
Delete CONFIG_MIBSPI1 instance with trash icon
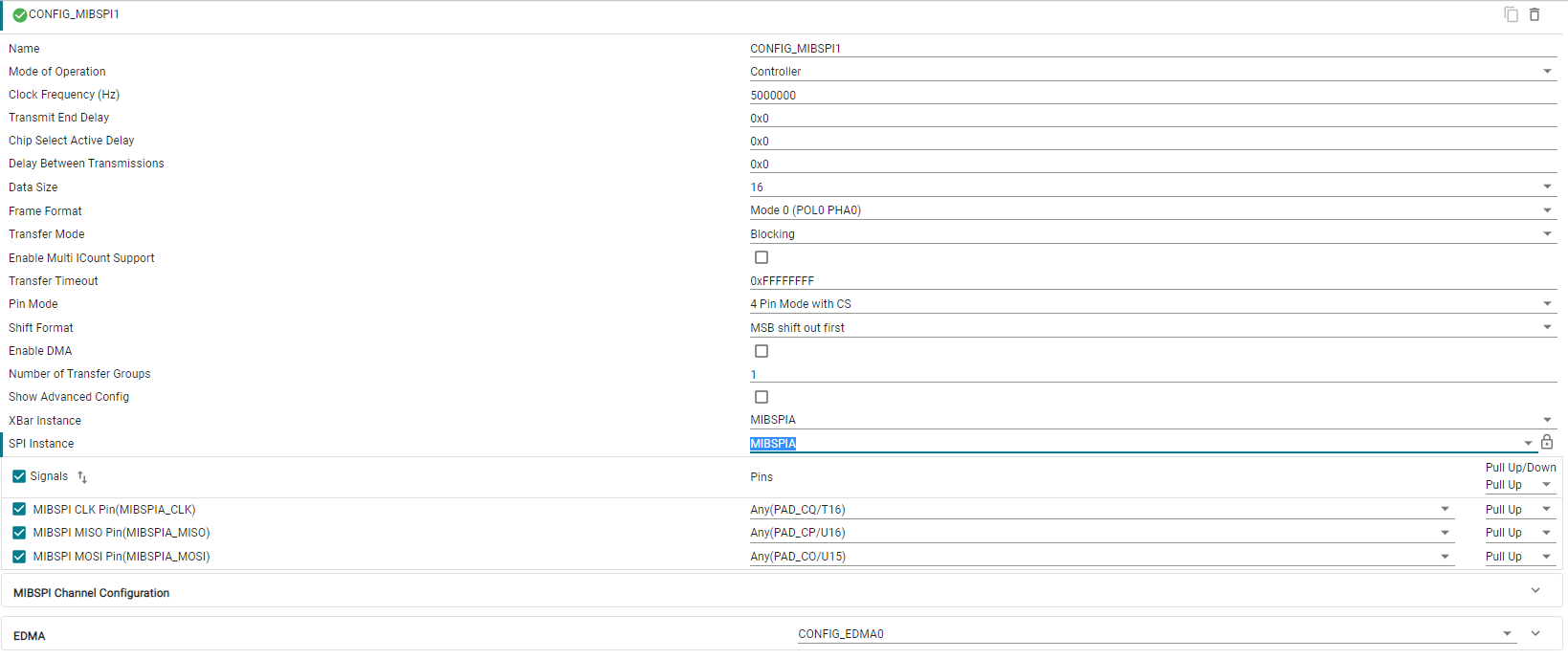(1535, 14)
